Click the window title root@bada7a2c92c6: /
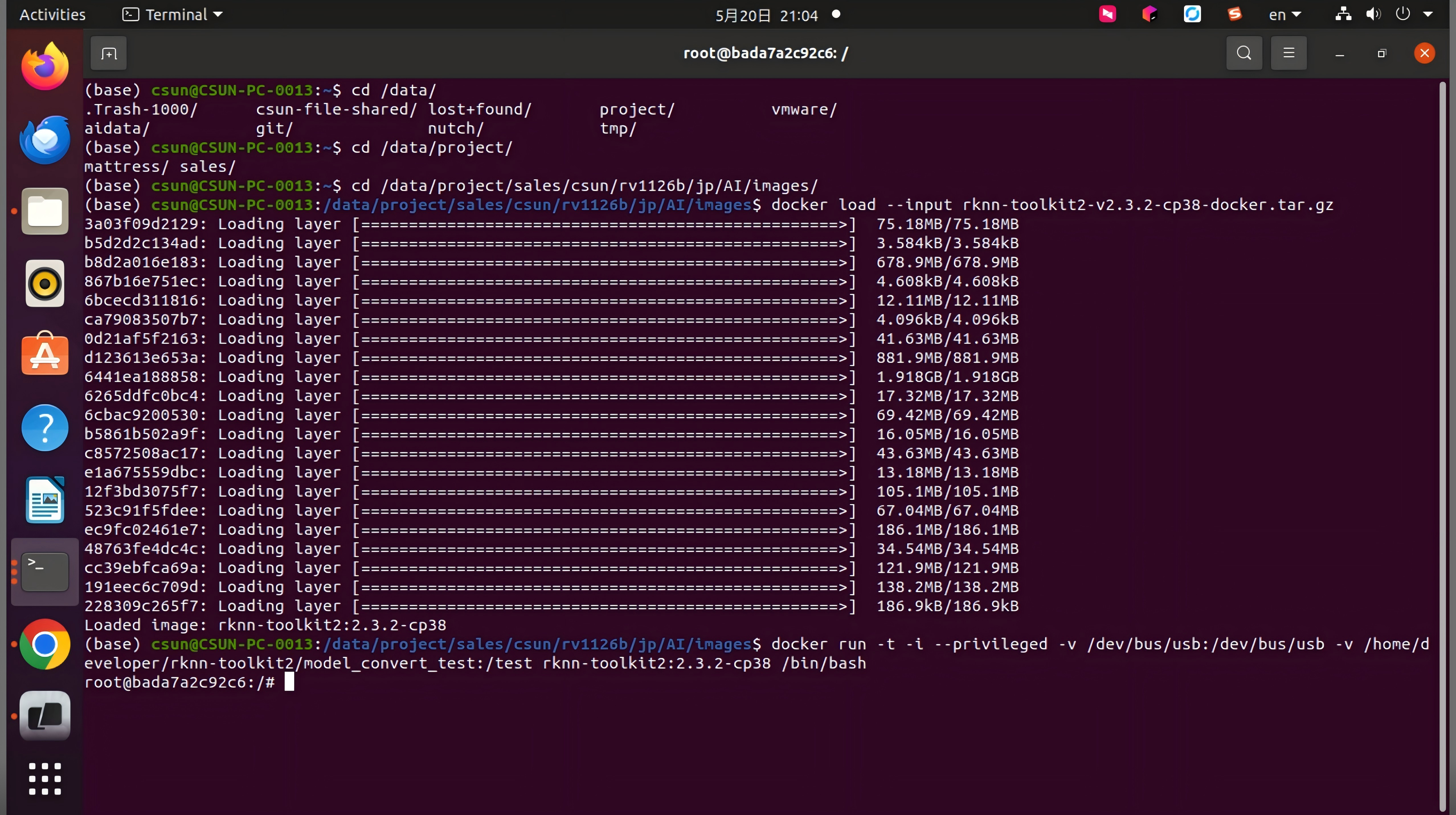The image size is (1456, 815). (x=766, y=53)
